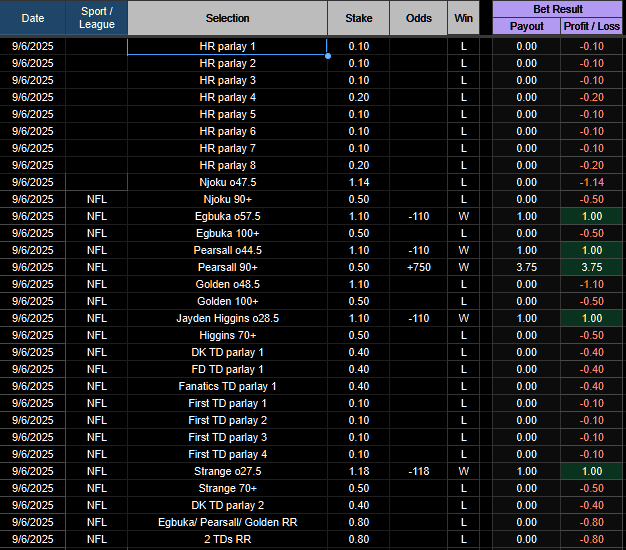626x550 pixels.
Task: Click the 3.75 payout cell
Action: click(x=527, y=267)
